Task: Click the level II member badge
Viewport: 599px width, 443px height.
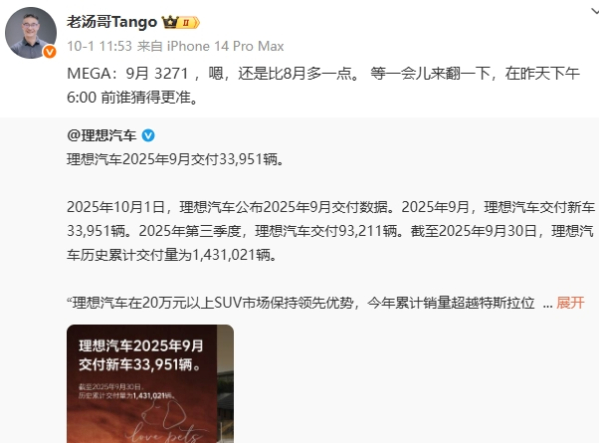Action: pyautogui.click(x=189, y=23)
